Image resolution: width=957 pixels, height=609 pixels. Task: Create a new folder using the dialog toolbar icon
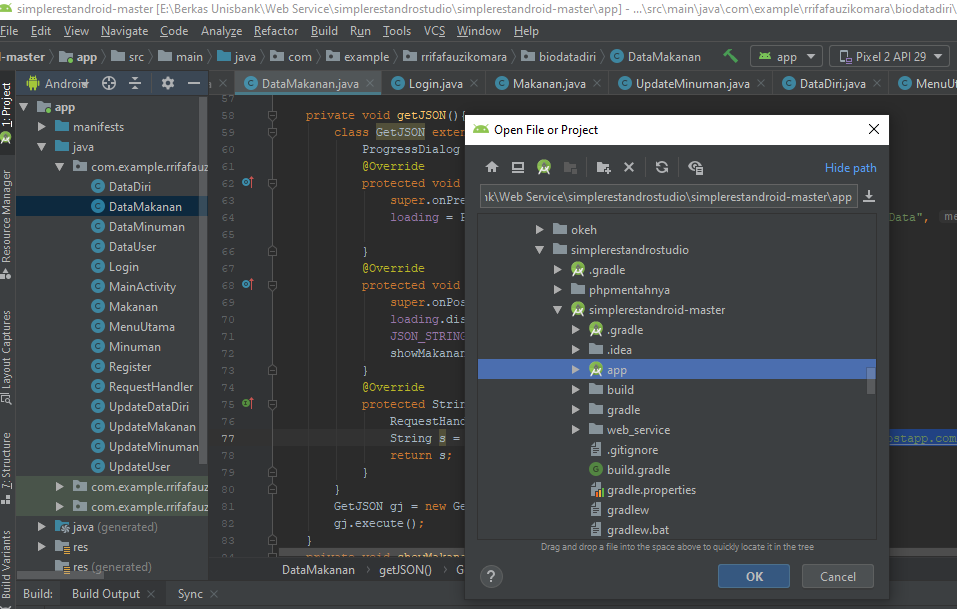604,167
